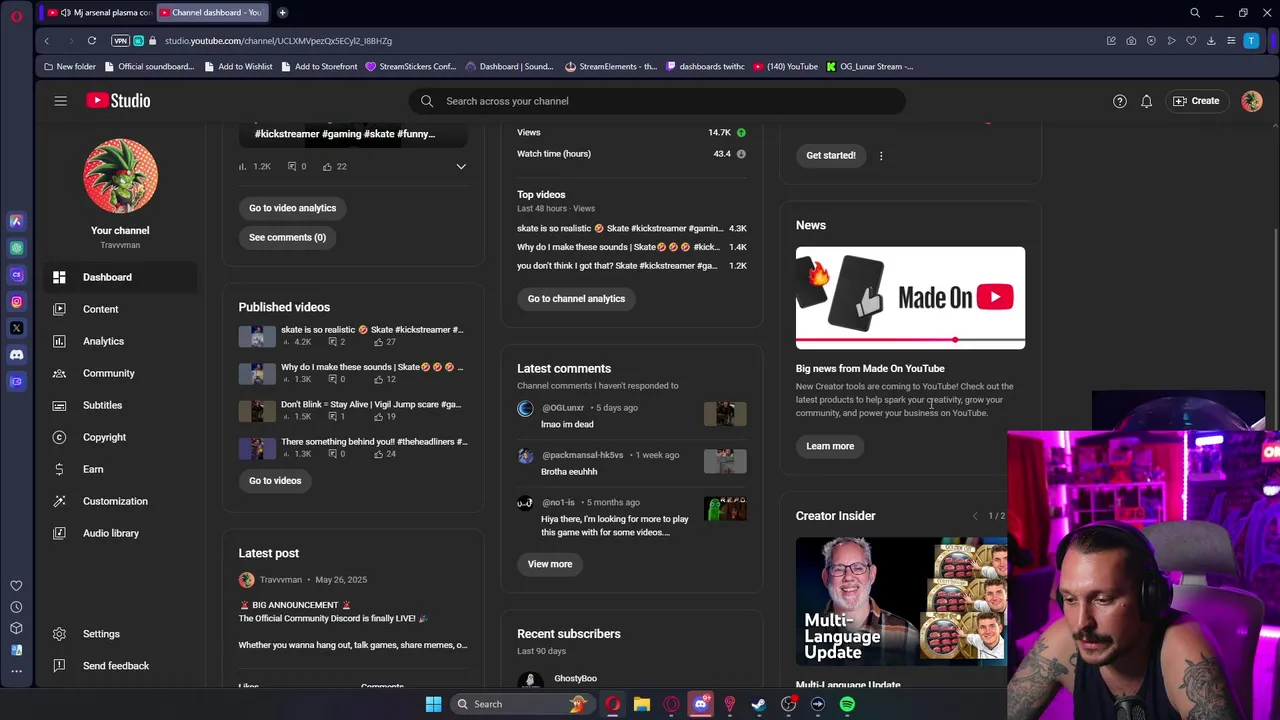Viewport: 1280px width, 720px height.
Task: Open Subtitles in the sidebar
Action: pyautogui.click(x=120, y=405)
